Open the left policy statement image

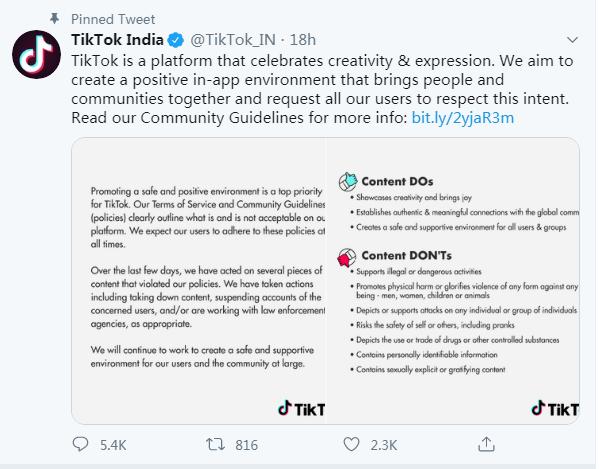point(197,280)
